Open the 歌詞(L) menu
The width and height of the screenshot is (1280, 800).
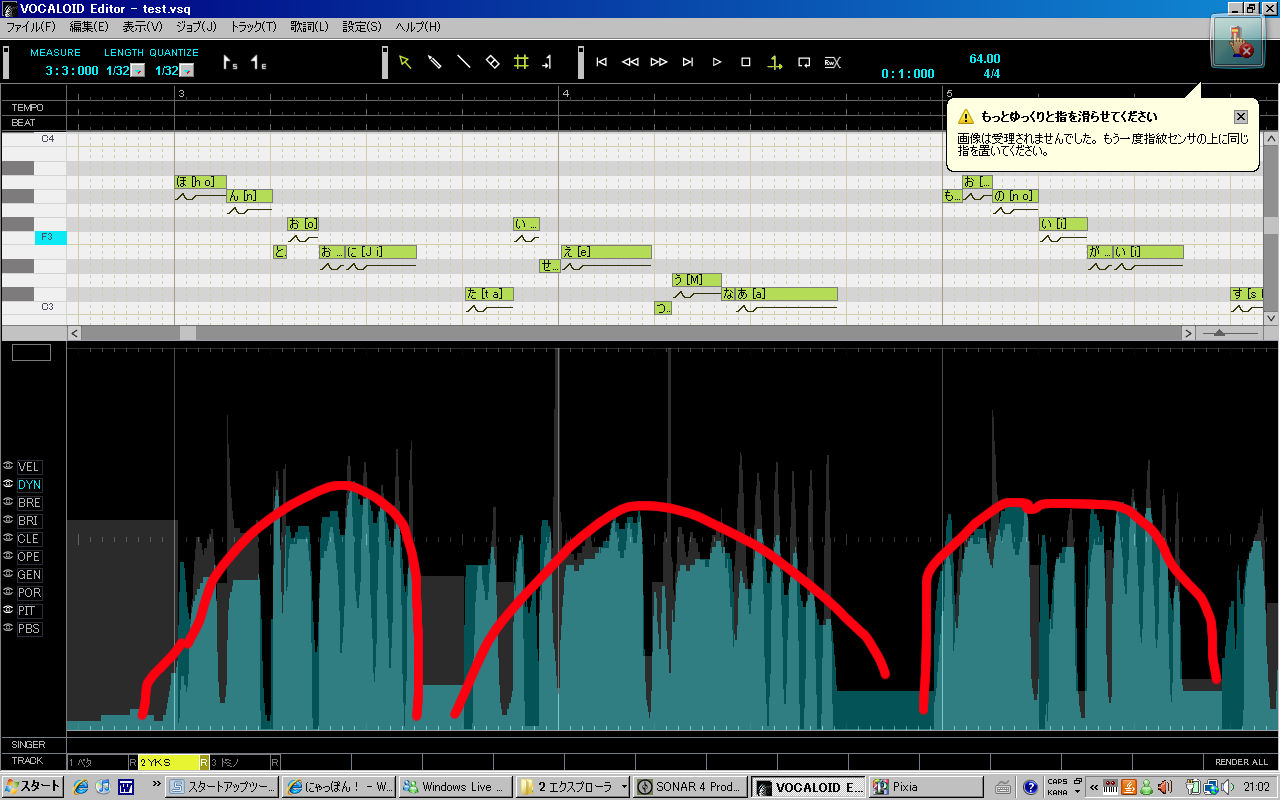[312, 26]
